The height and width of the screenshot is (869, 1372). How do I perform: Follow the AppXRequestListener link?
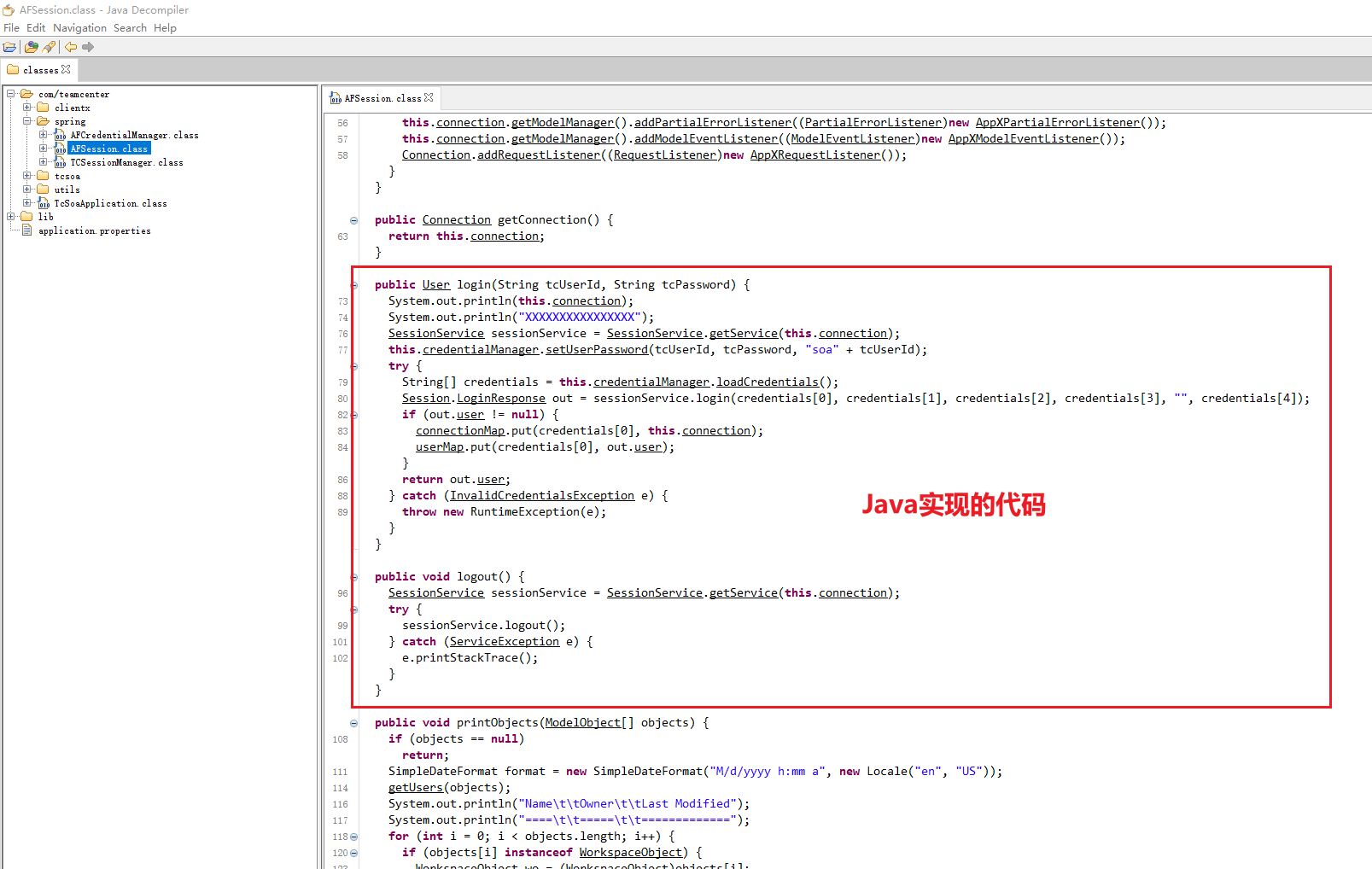pyautogui.click(x=815, y=155)
